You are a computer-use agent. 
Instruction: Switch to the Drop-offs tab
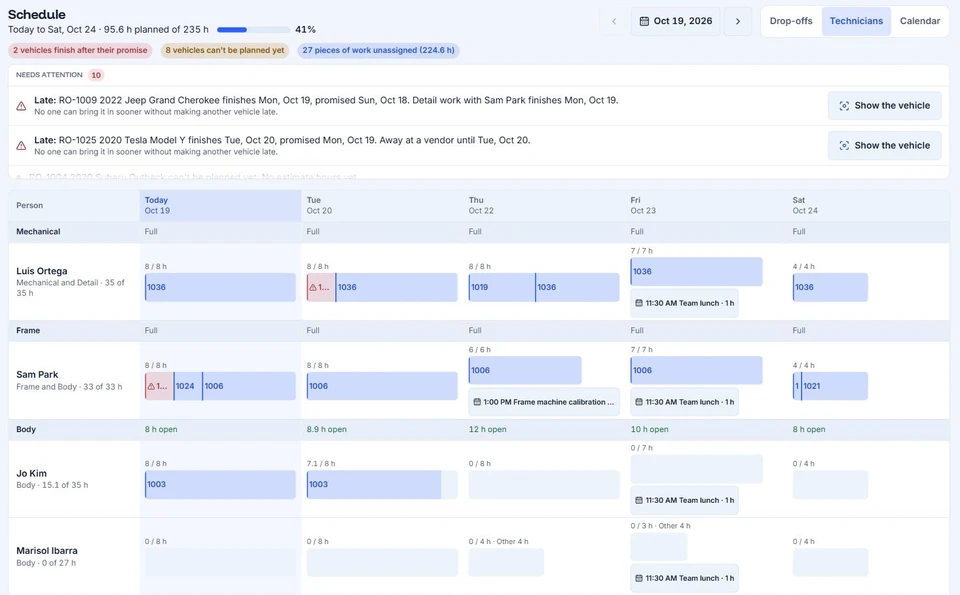coord(791,21)
